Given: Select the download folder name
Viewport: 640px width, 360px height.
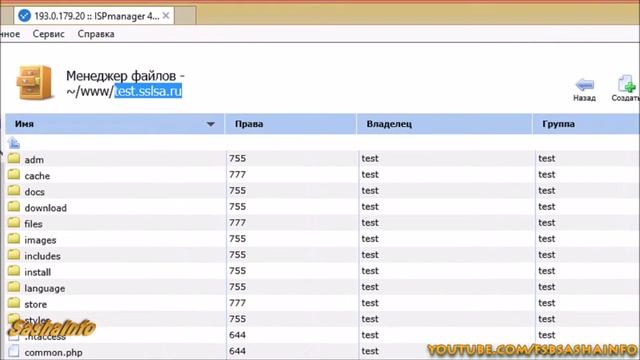Looking at the screenshot, I should (45, 208).
